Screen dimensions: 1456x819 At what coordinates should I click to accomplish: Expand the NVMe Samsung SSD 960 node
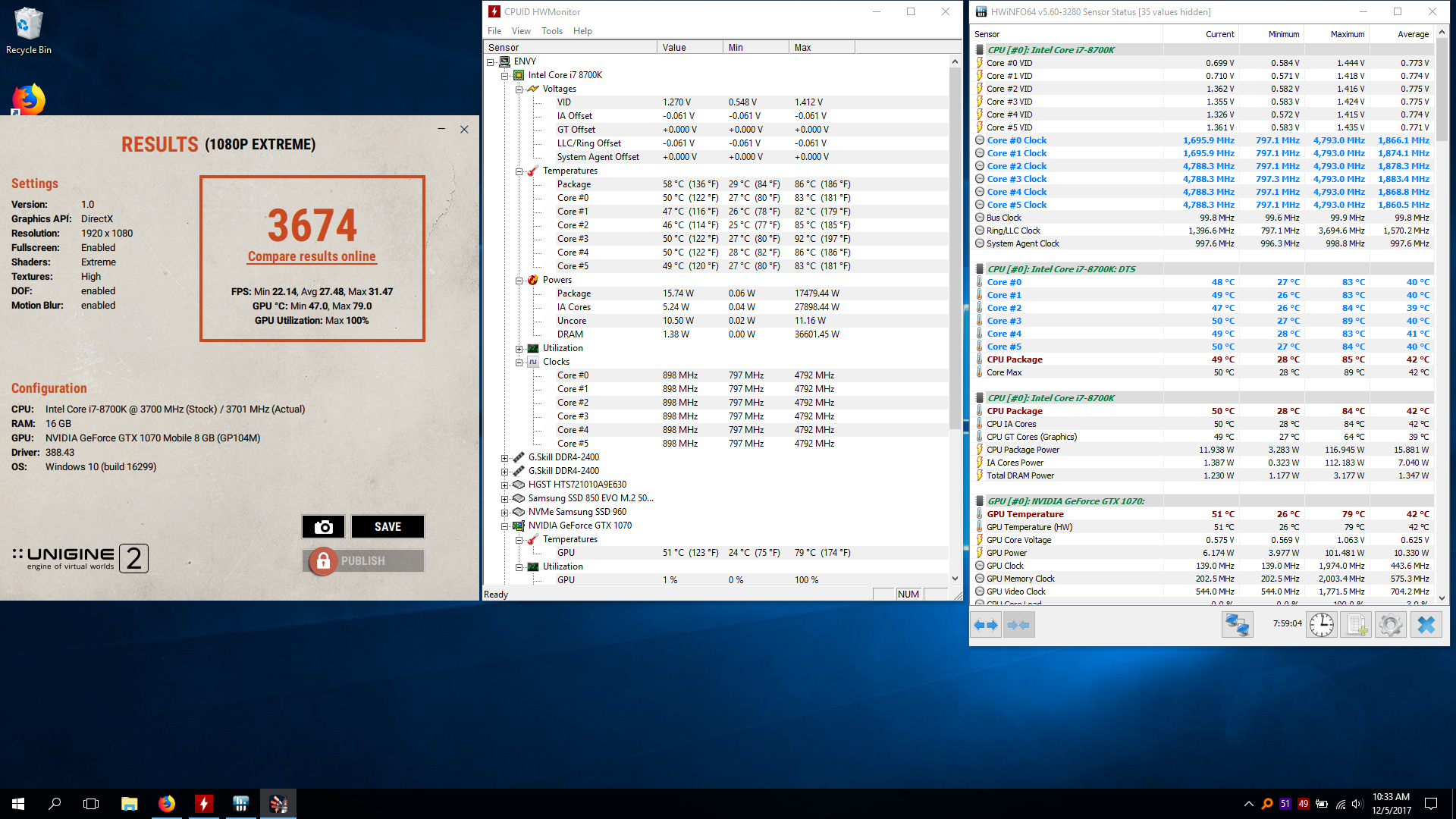pos(504,513)
